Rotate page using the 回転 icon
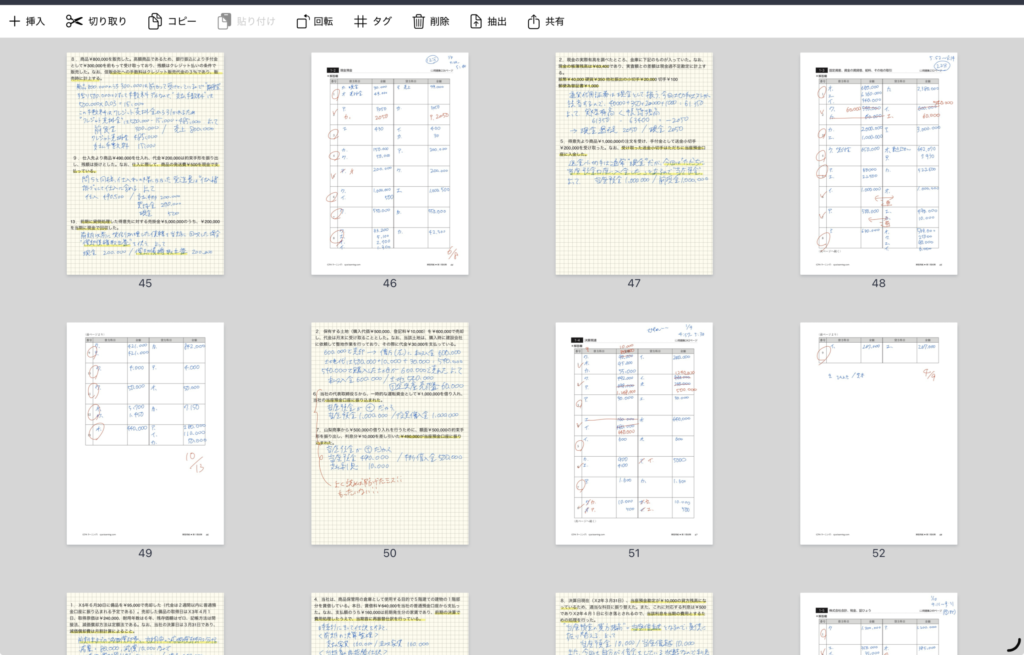The width and height of the screenshot is (1024, 655). tap(302, 22)
